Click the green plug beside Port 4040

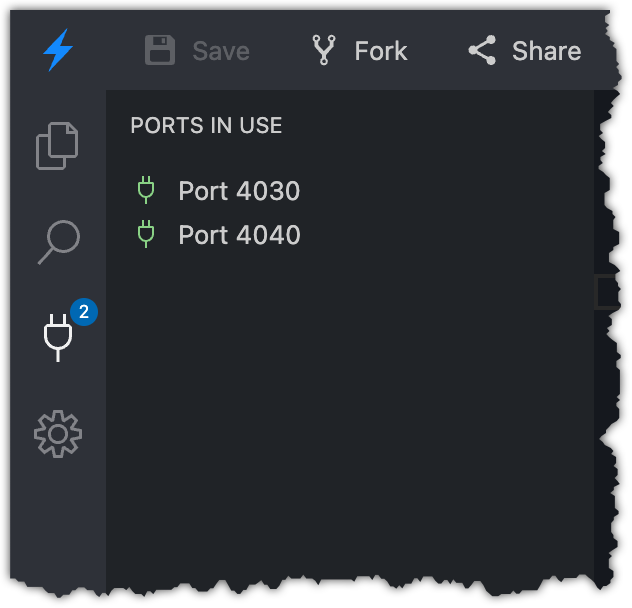point(146,235)
